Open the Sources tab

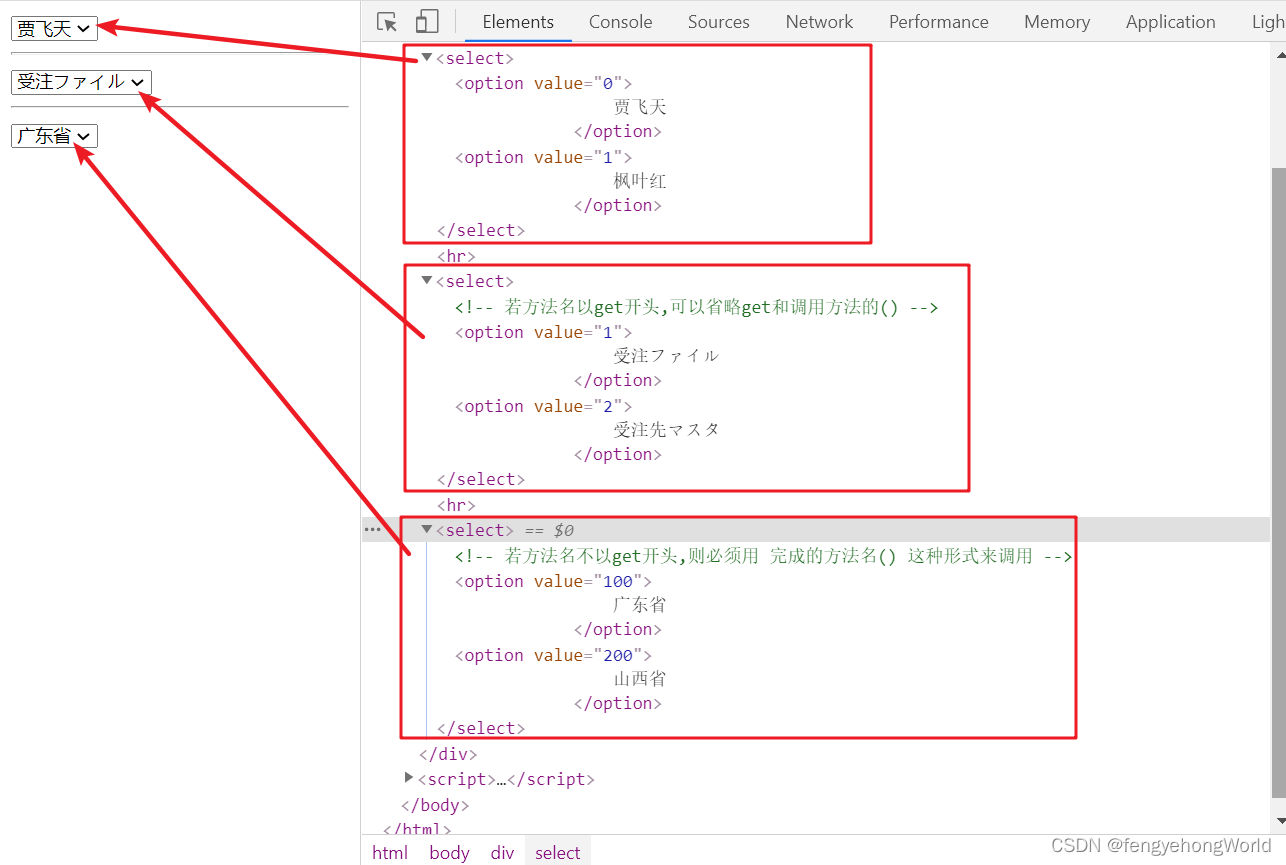pos(718,22)
